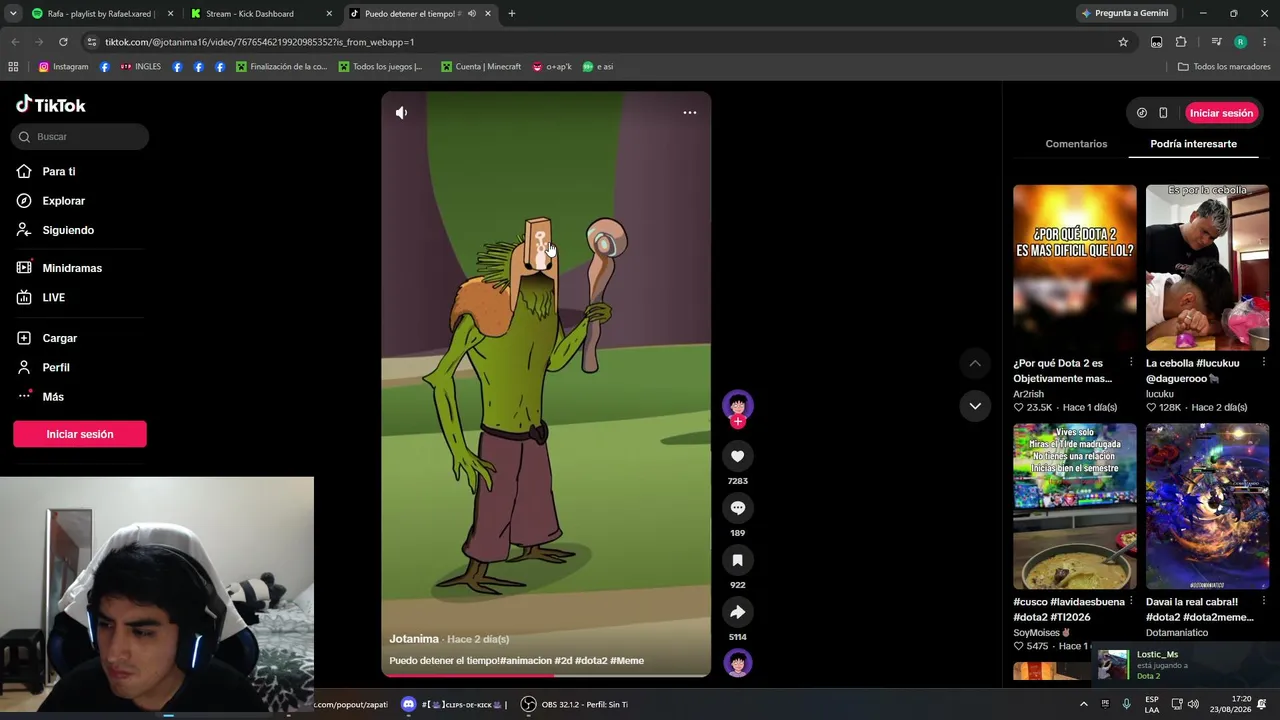Open options for '#cusco #lavidaesbuena' video

click(1131, 602)
